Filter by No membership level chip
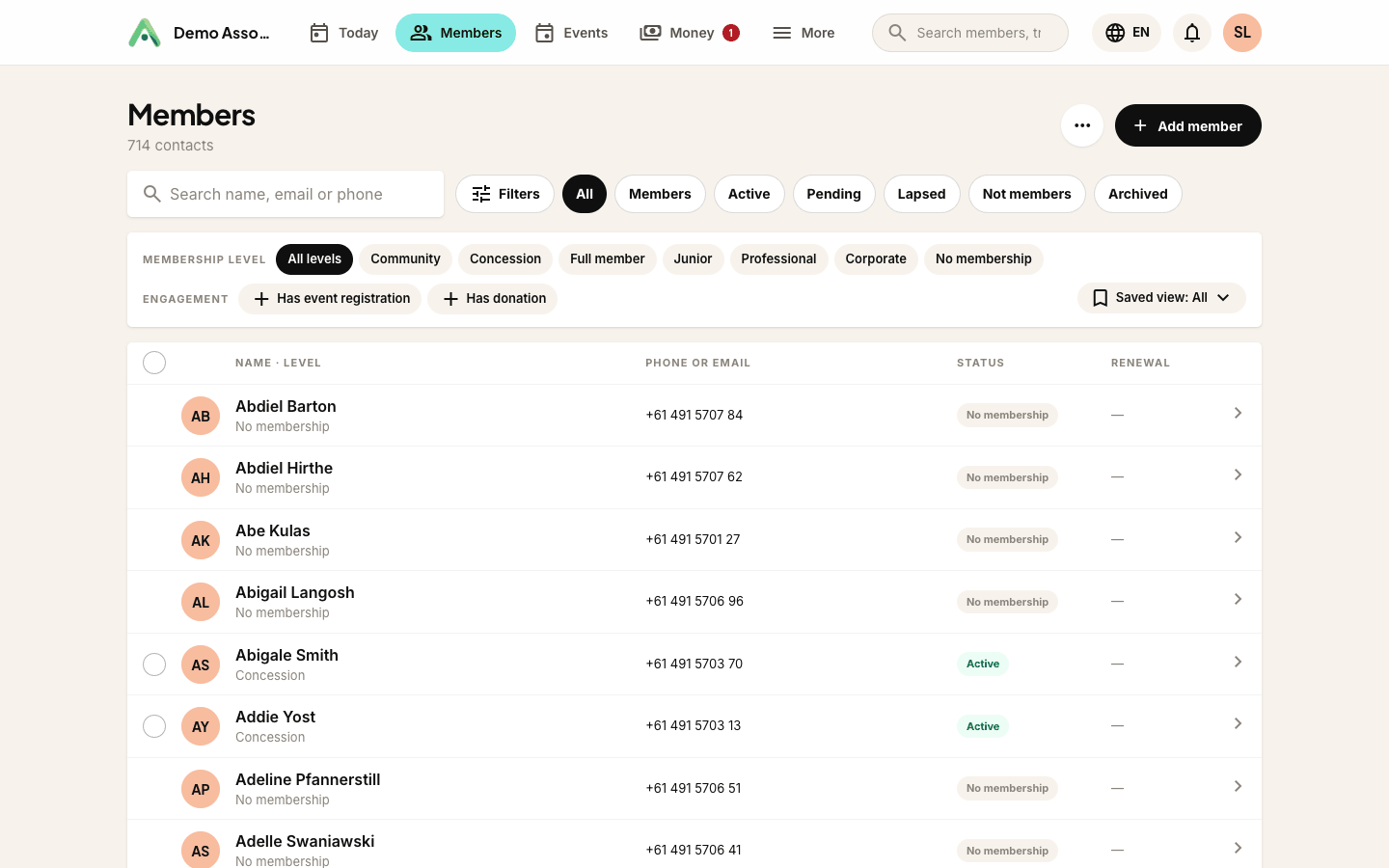 click(x=984, y=259)
